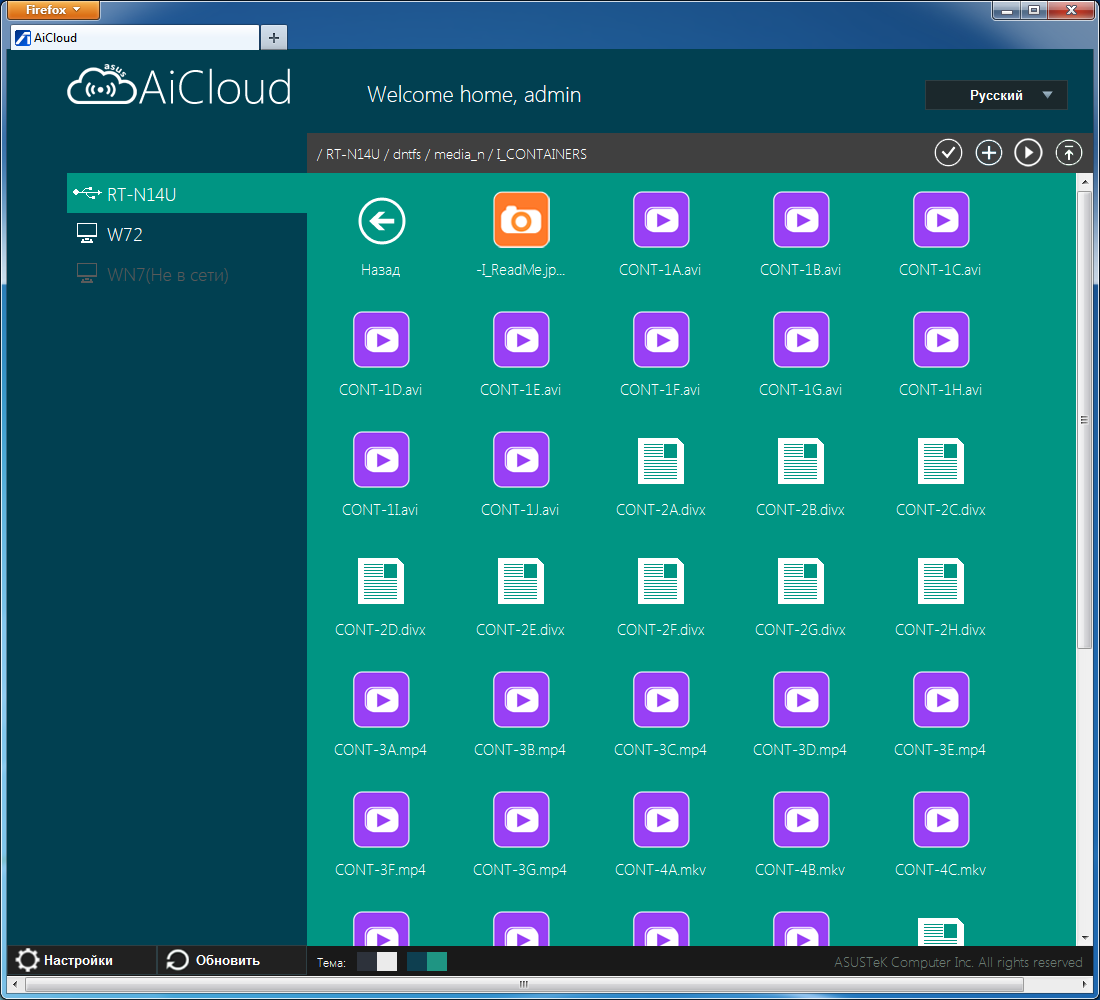Select the RT-N14U device in sidebar

click(x=187, y=194)
